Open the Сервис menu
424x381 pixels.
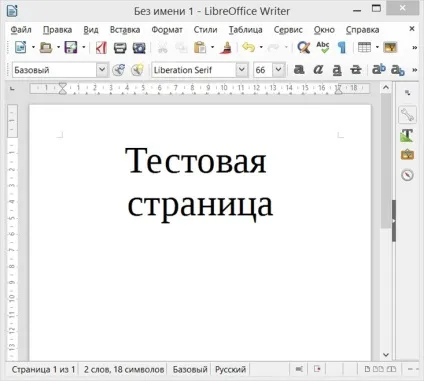coord(288,30)
